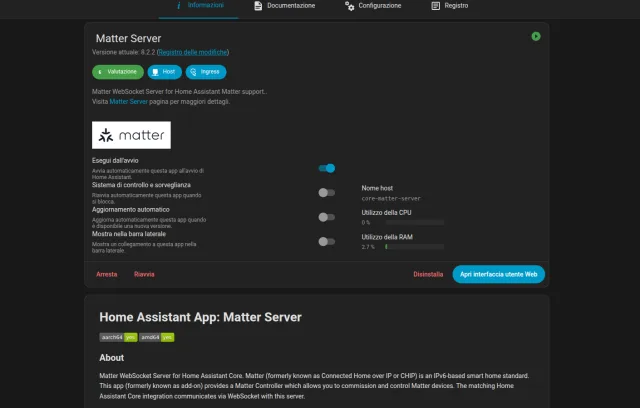
Task: Click the amd64 yes badge
Action: tap(157, 337)
